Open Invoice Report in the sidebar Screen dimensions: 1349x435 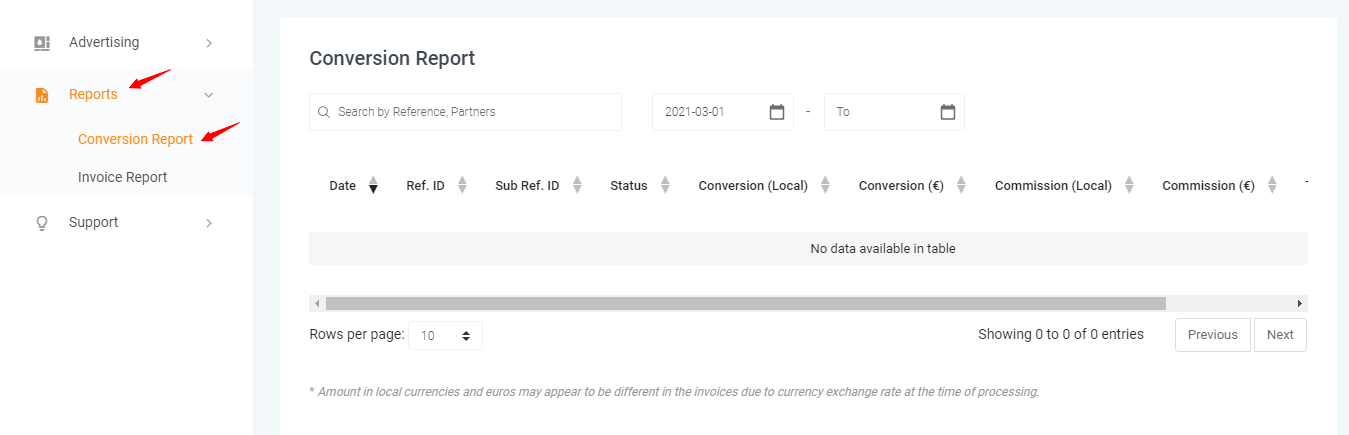point(123,177)
